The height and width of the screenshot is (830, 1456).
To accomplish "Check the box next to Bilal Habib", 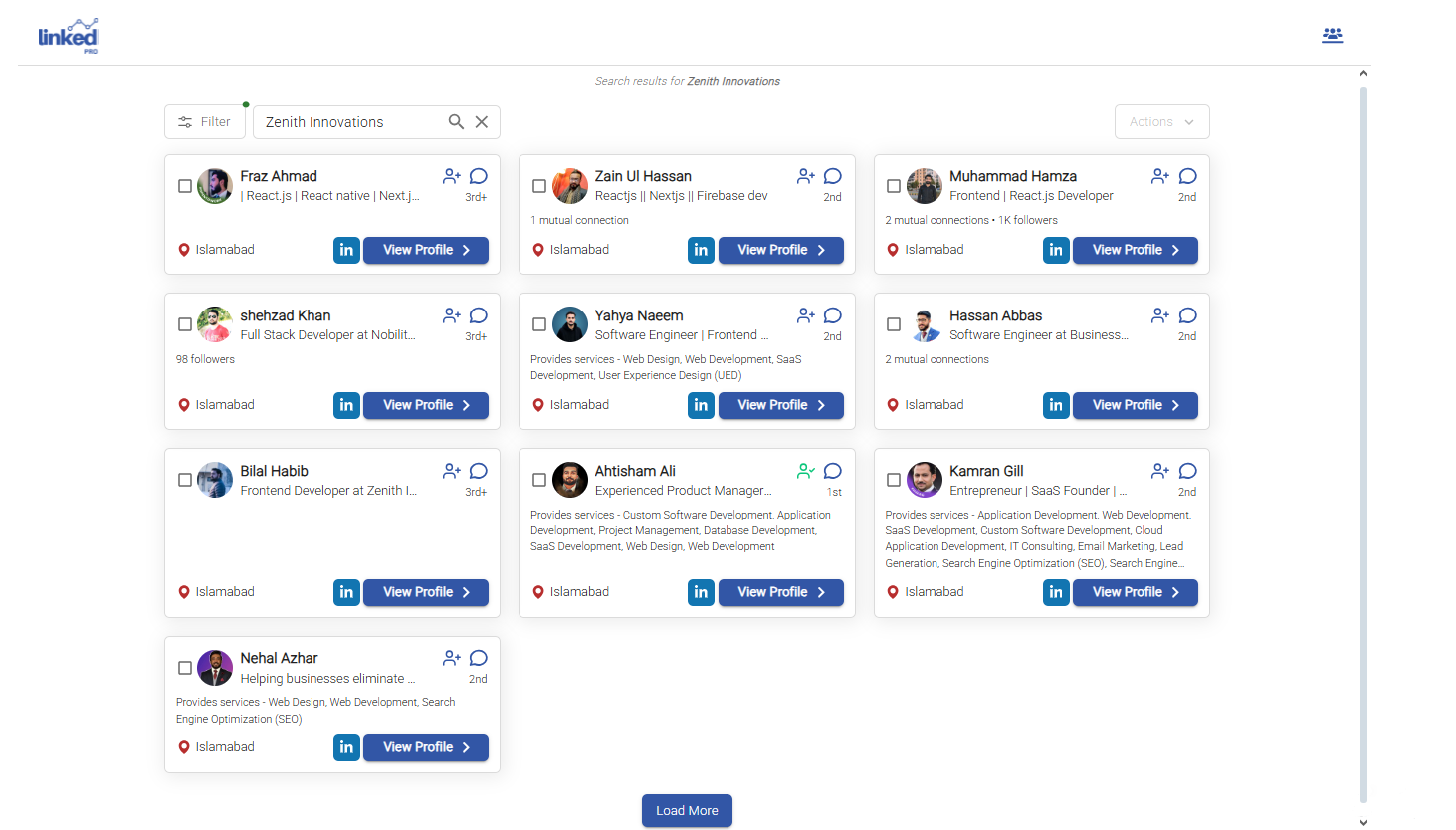I will (x=185, y=480).
